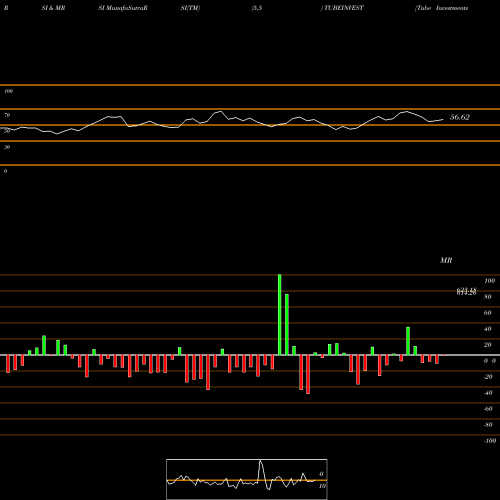Click the MR label above the histogram
500x500 pixels.
446,260
